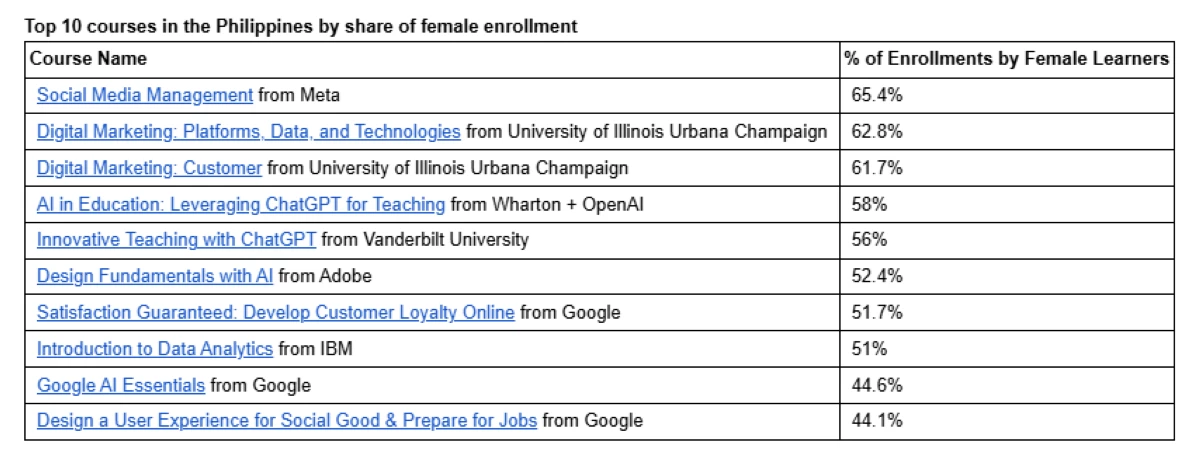Follow the Digital Marketing: Customer link
The image size is (1200, 460).
pyautogui.click(x=149, y=168)
